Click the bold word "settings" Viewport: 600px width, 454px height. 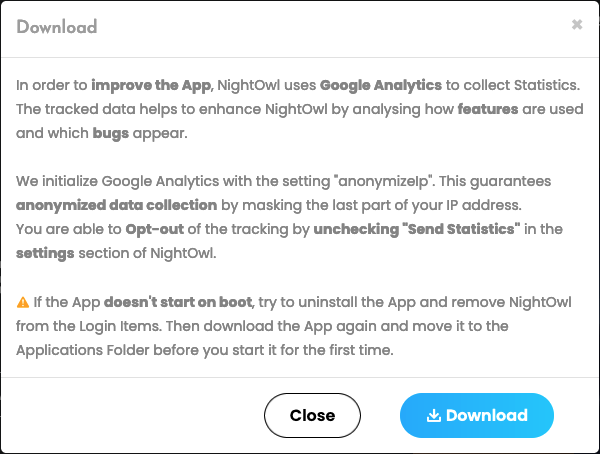coord(45,253)
